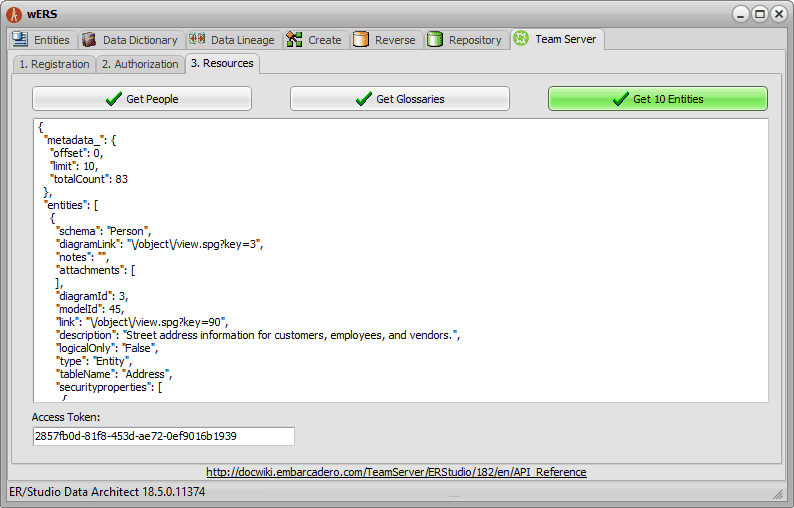Click the "totalCount": 83 line
794x508 pixels.
click(x=89, y=179)
